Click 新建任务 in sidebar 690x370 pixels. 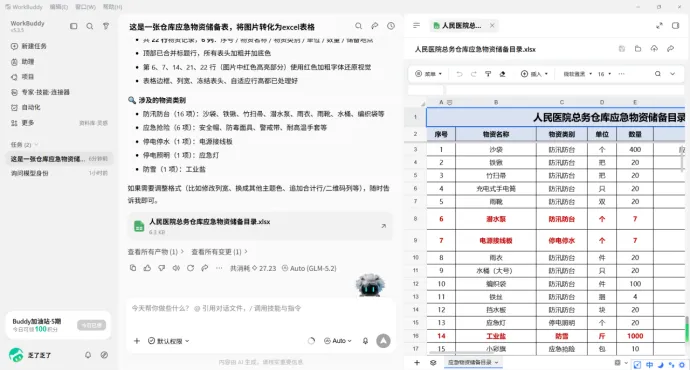click(x=29, y=46)
